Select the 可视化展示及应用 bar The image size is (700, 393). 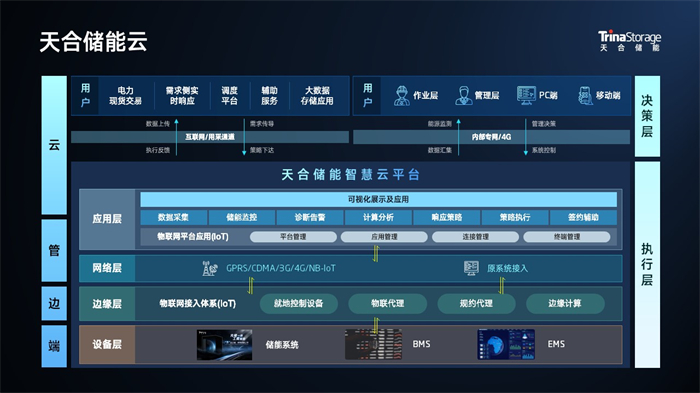[x=379, y=199]
